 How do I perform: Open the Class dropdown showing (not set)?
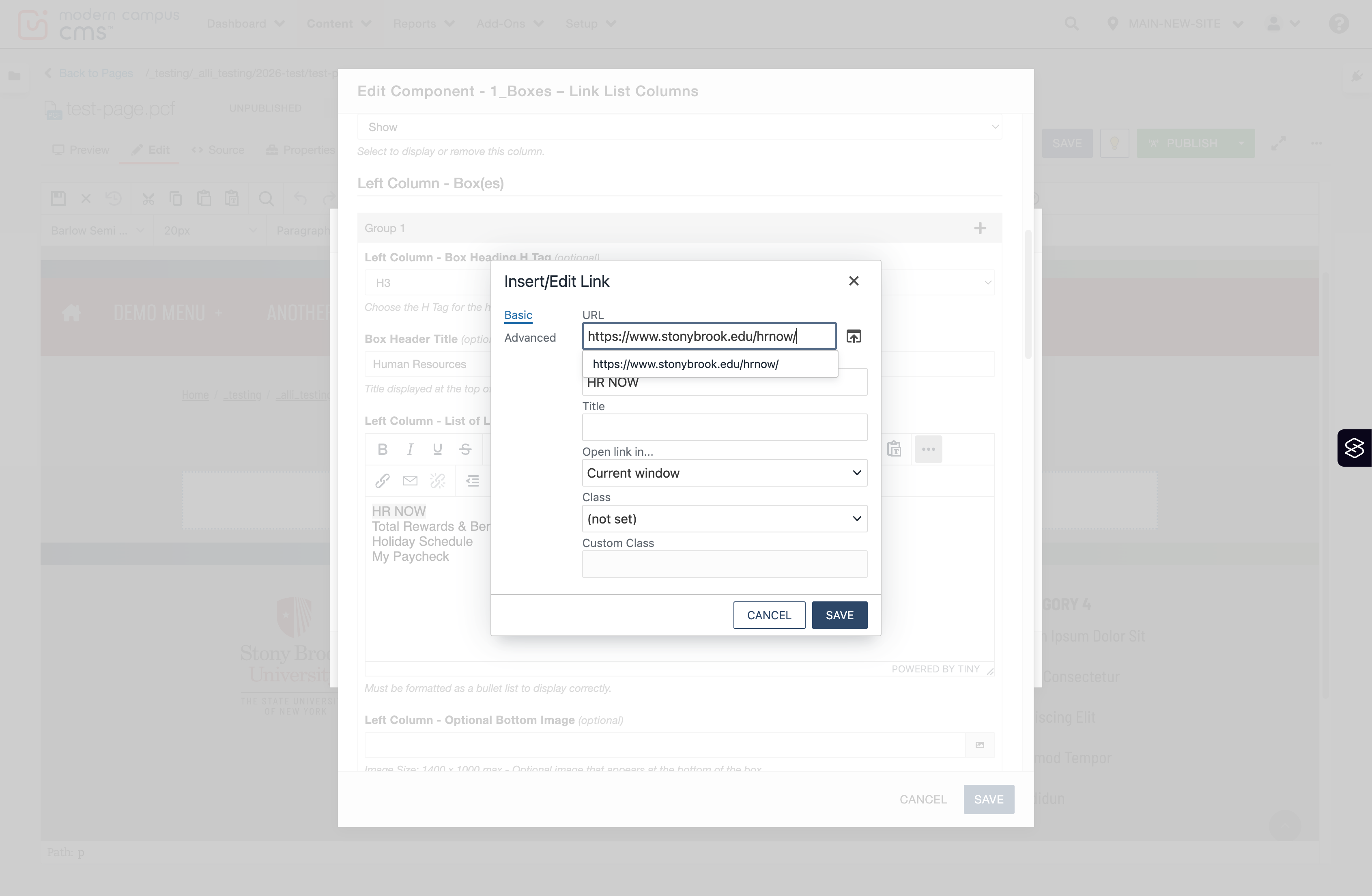point(725,519)
